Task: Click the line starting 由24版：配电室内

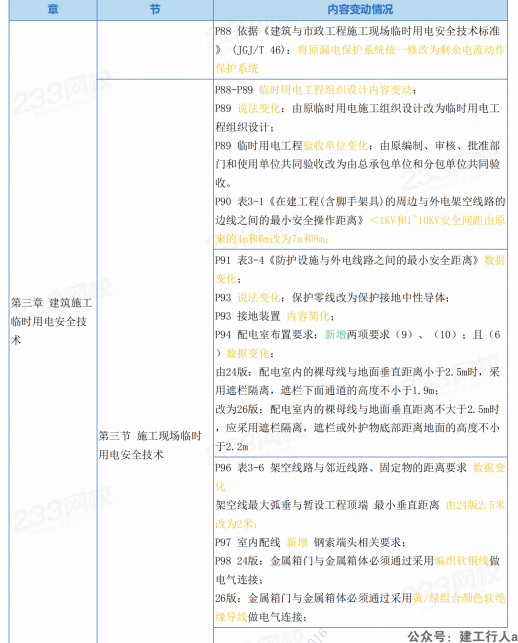Action: pos(358,372)
